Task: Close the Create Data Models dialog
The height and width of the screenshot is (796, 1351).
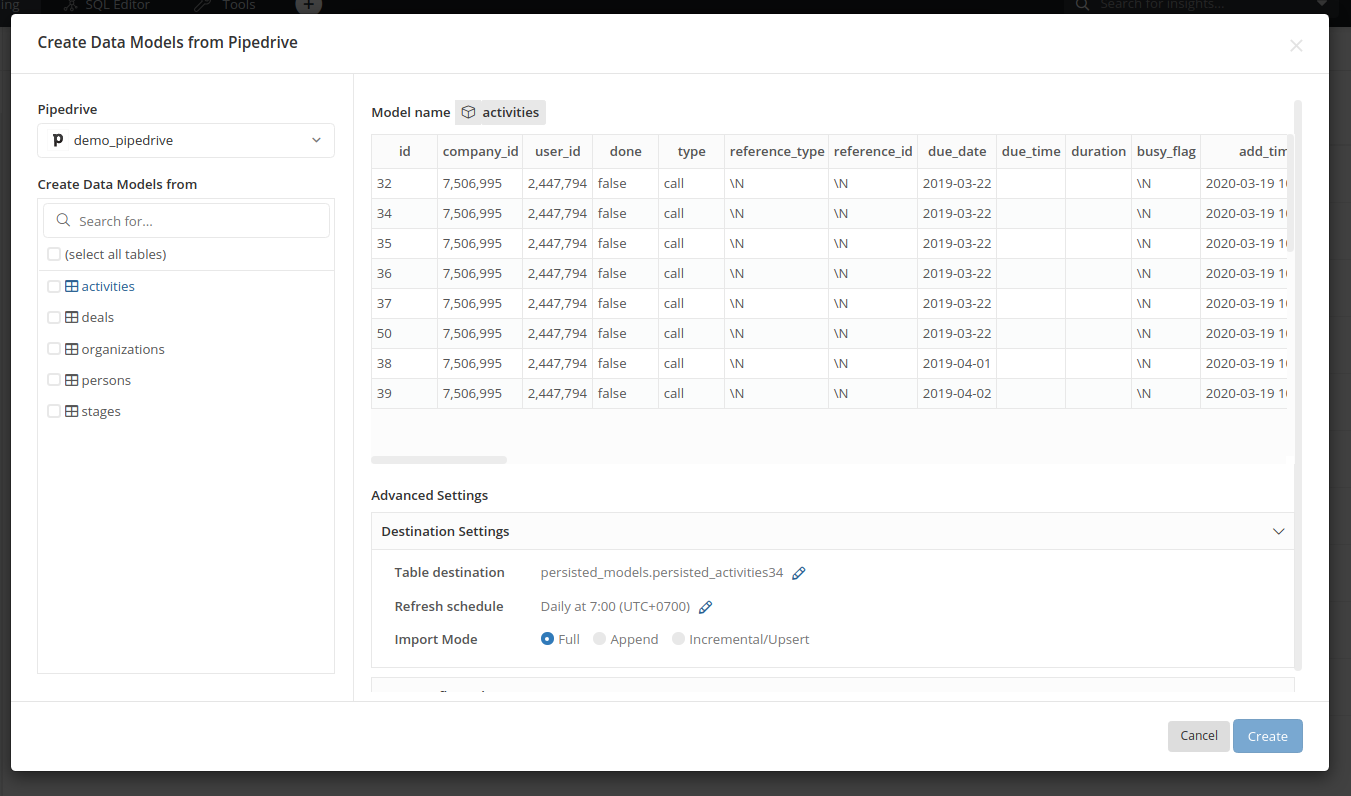Action: [1296, 45]
